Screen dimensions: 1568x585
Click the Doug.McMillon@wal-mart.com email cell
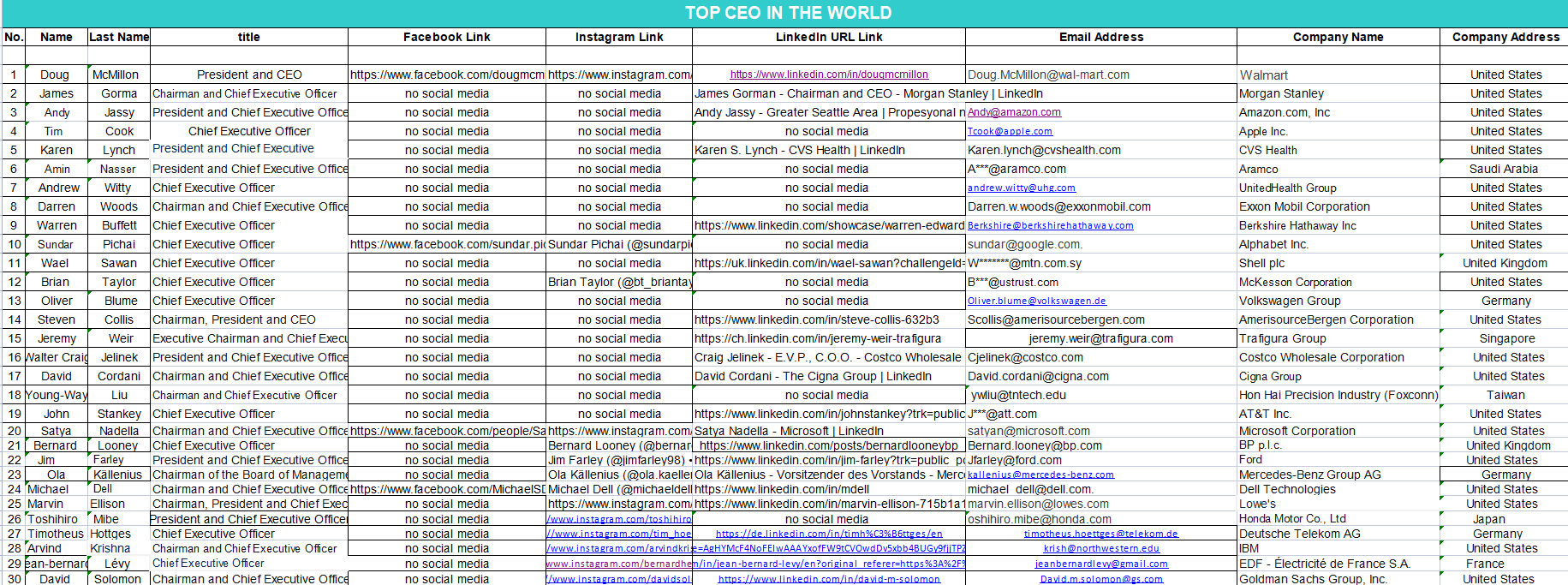pos(1101,75)
